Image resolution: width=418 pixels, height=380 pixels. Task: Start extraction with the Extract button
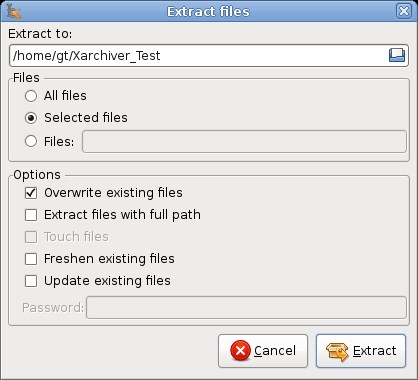361,351
